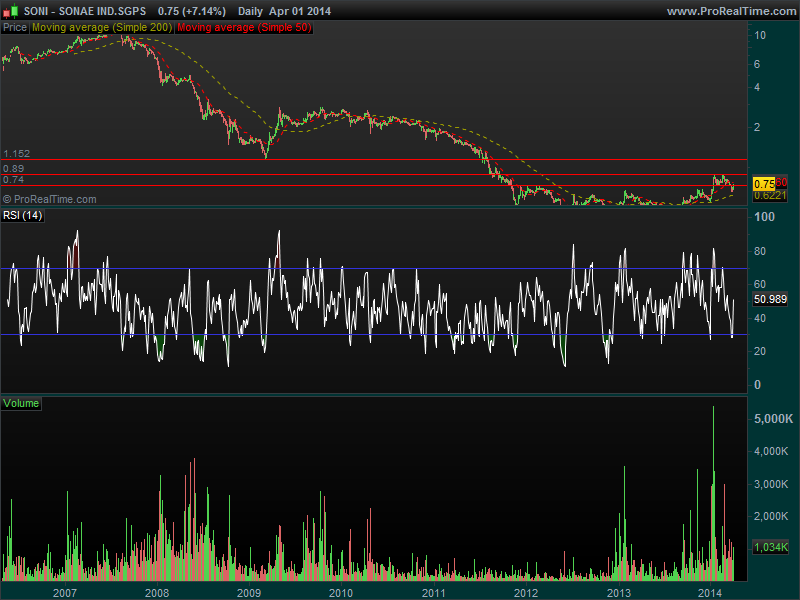Click the www.ProRealTime.com link

pyautogui.click(x=732, y=11)
